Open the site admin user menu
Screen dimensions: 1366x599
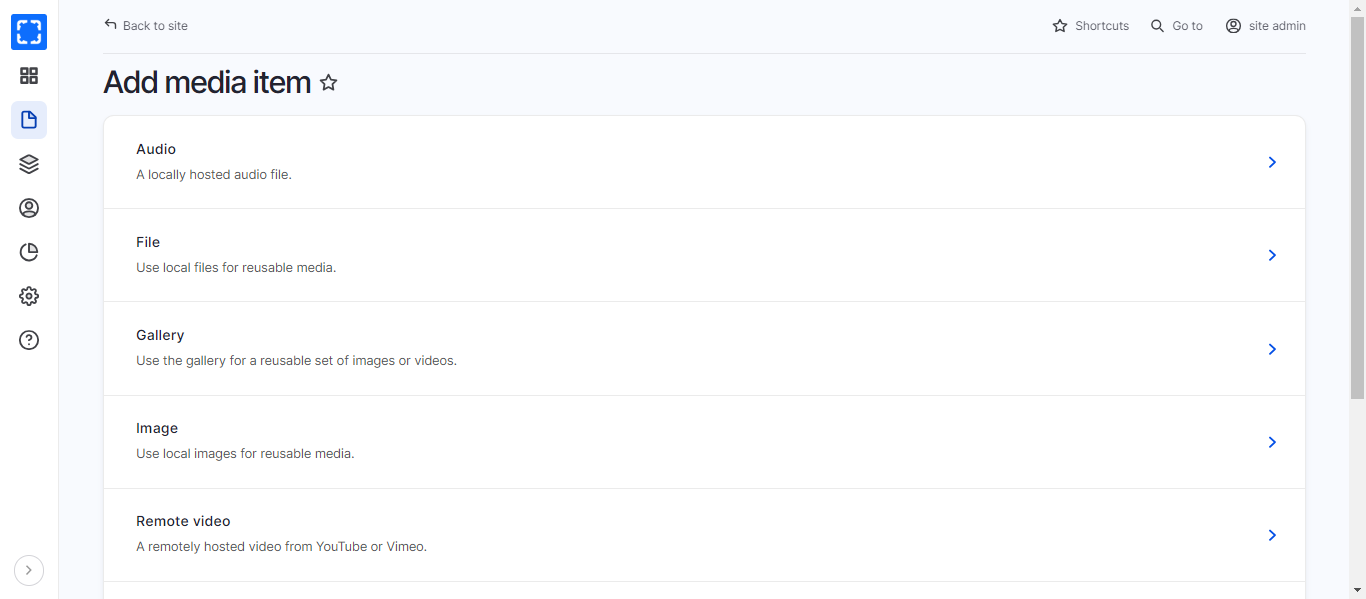(1266, 26)
